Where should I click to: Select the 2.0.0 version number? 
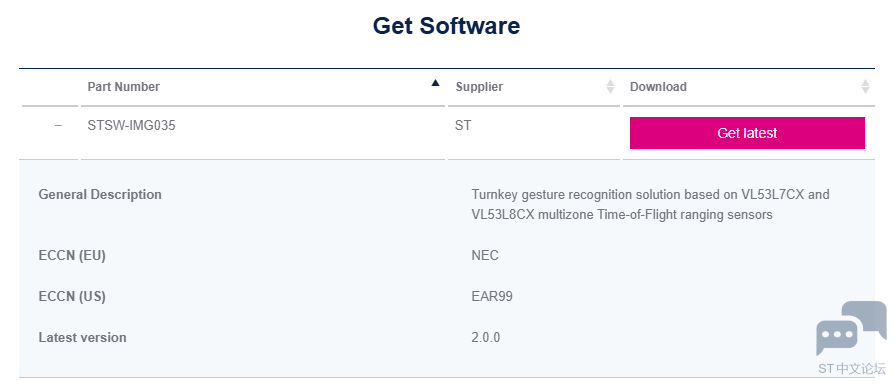pos(486,338)
